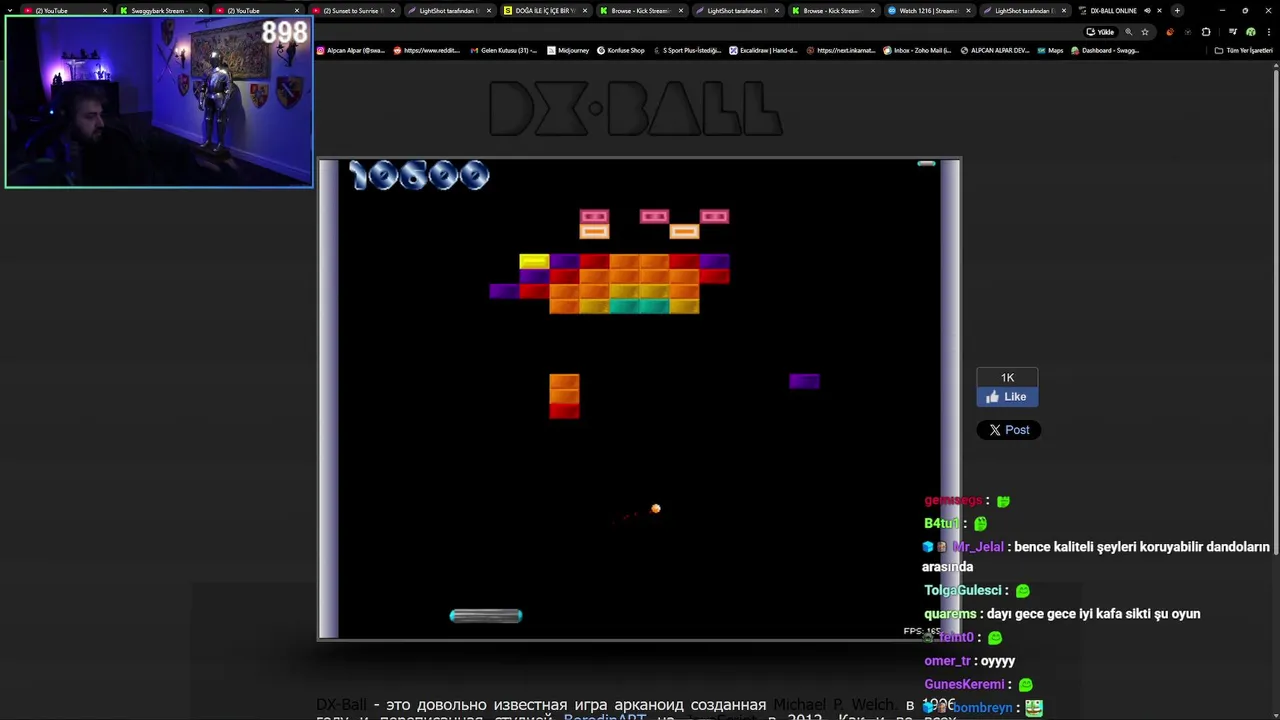Click the Yükle install app button
The image size is (1280, 720).
click(1100, 32)
